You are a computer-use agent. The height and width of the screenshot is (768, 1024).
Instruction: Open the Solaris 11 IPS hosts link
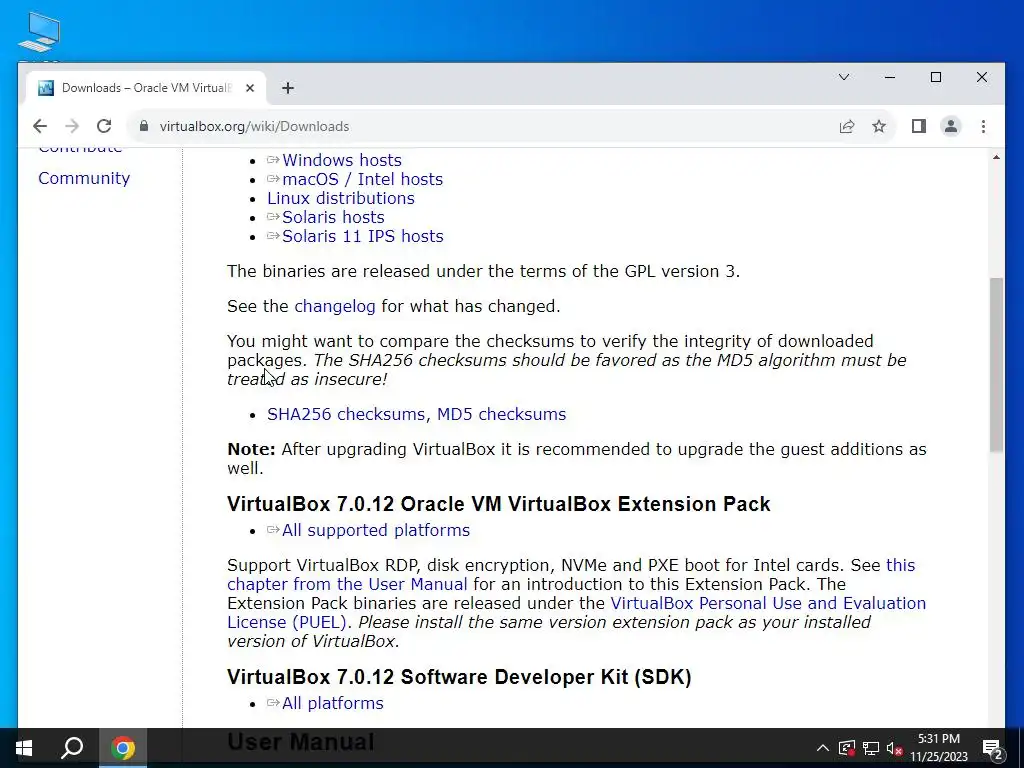[x=362, y=236]
